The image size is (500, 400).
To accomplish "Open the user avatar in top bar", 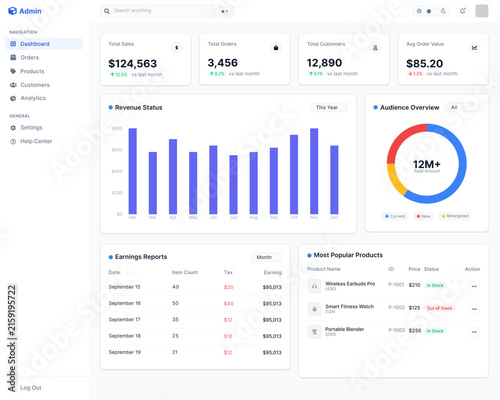I will click(482, 11).
